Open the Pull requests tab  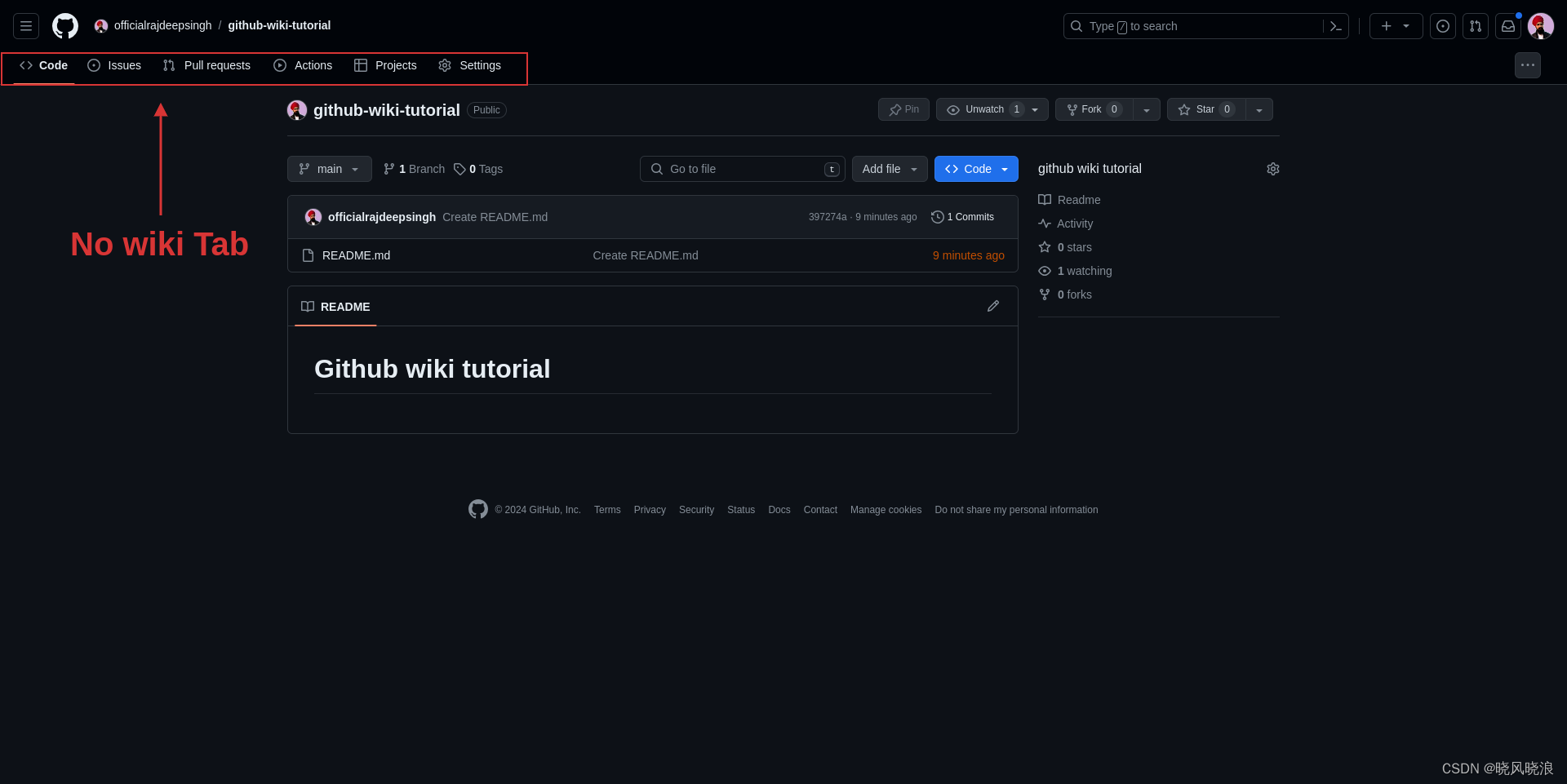(206, 65)
